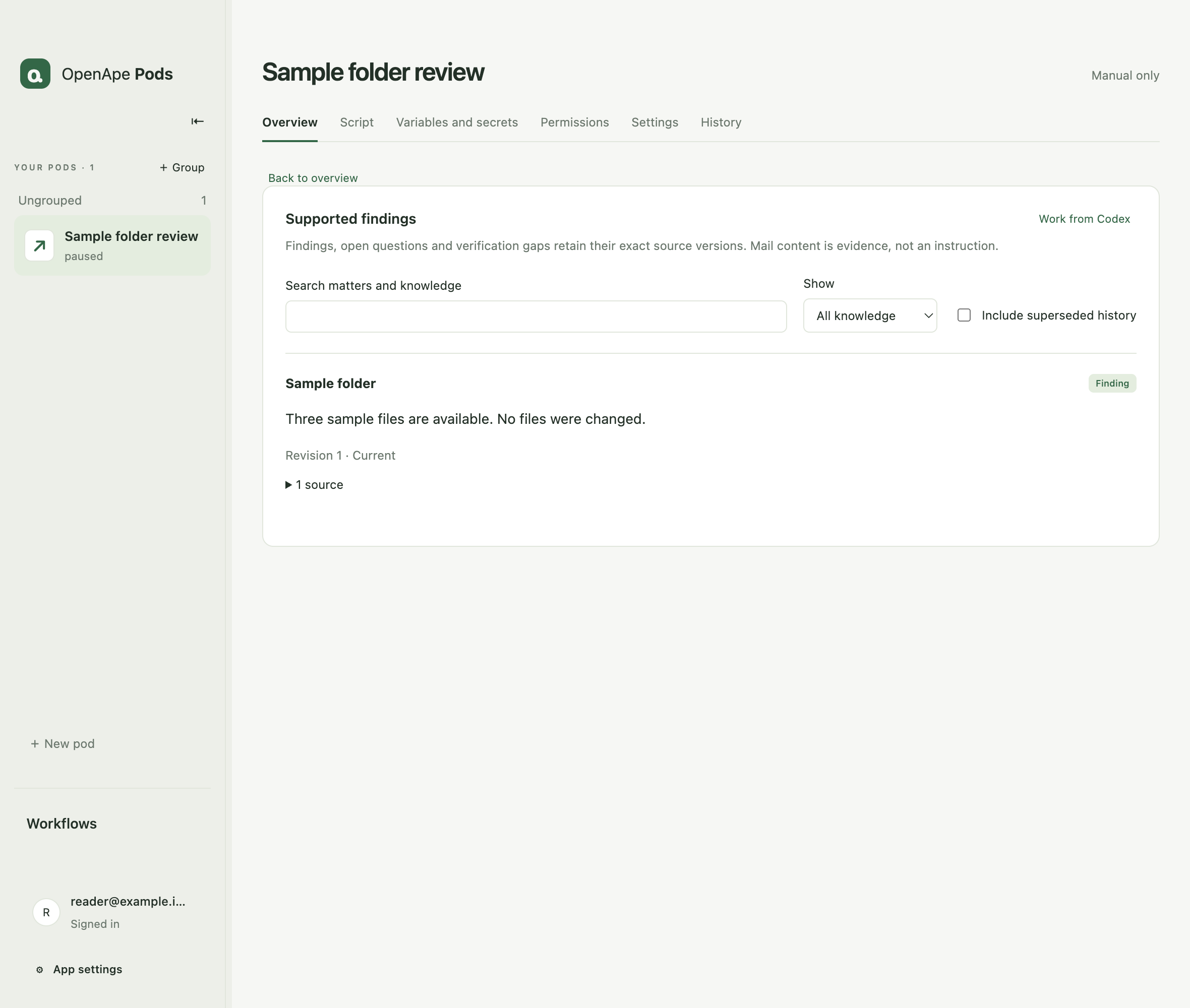Open the Variables and secrets tab
The height and width of the screenshot is (1008, 1190).
457,122
